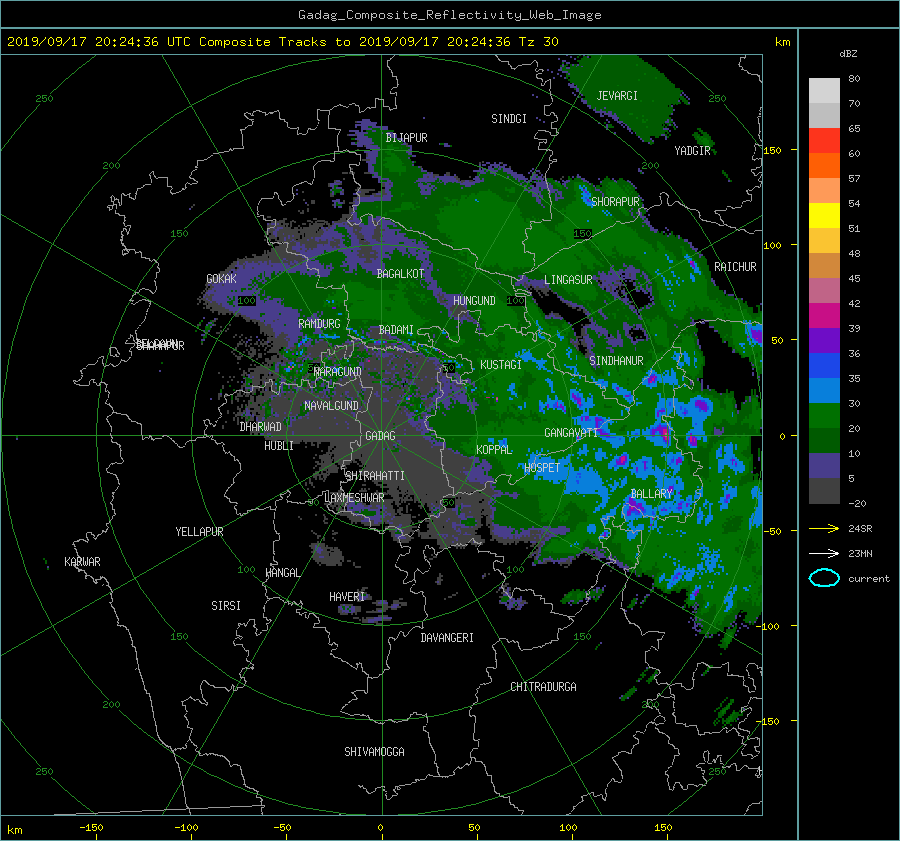Click the RAICHUR city label
The image size is (900, 841).
pyautogui.click(x=735, y=267)
